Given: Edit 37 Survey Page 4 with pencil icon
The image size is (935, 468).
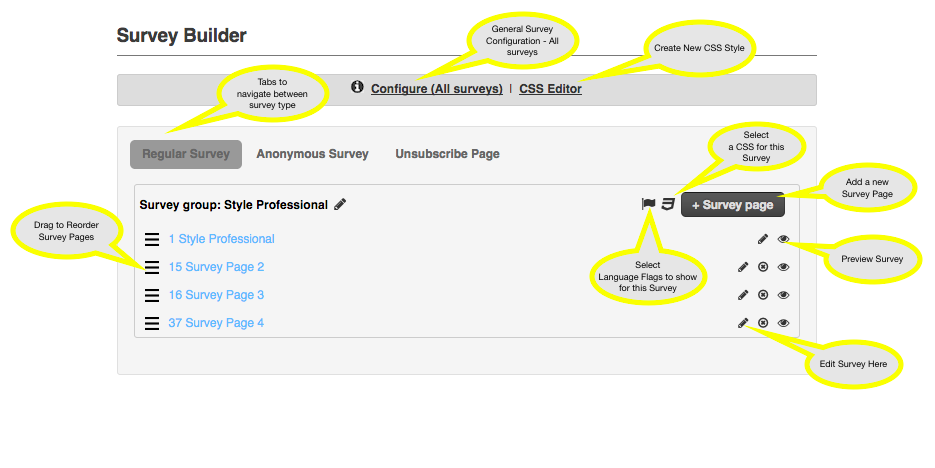Looking at the screenshot, I should [x=743, y=323].
